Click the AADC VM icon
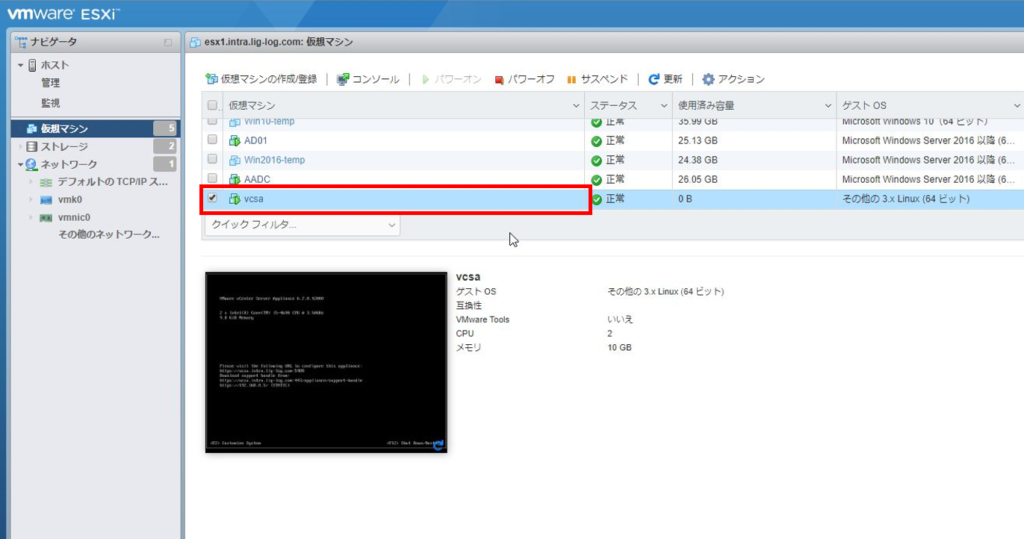 234,179
